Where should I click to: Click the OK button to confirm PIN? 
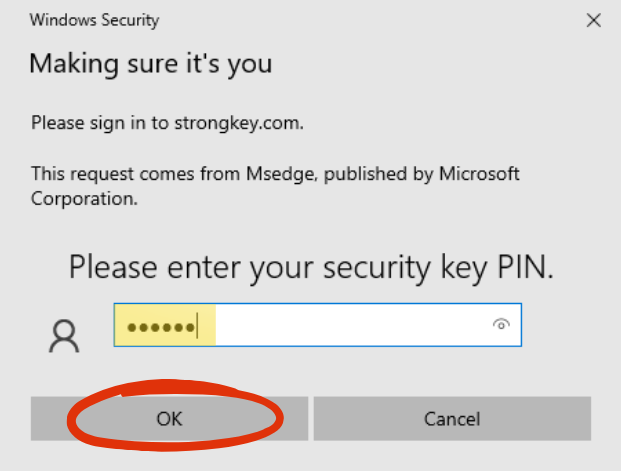(x=170, y=418)
